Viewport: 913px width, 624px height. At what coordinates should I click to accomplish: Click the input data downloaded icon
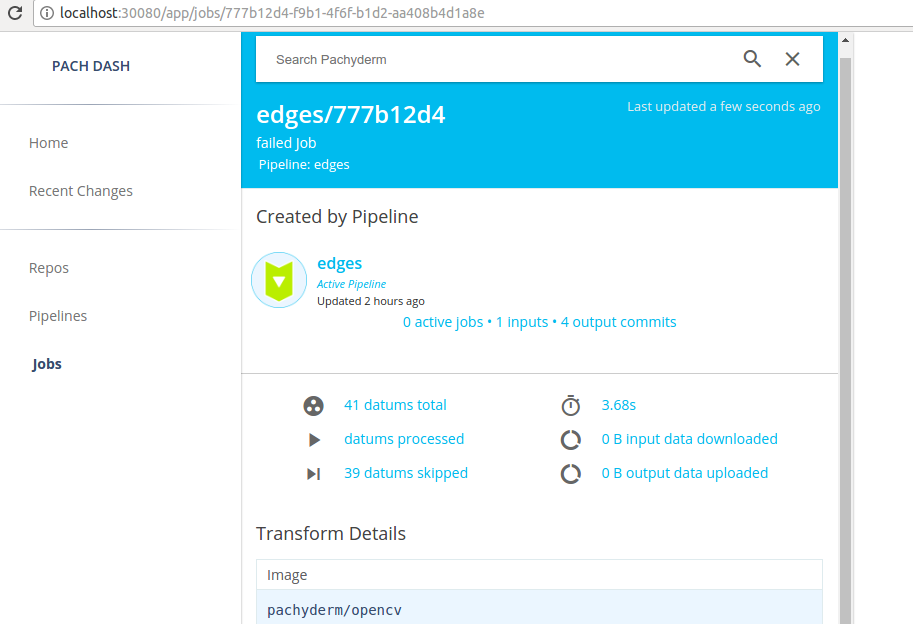[570, 440]
